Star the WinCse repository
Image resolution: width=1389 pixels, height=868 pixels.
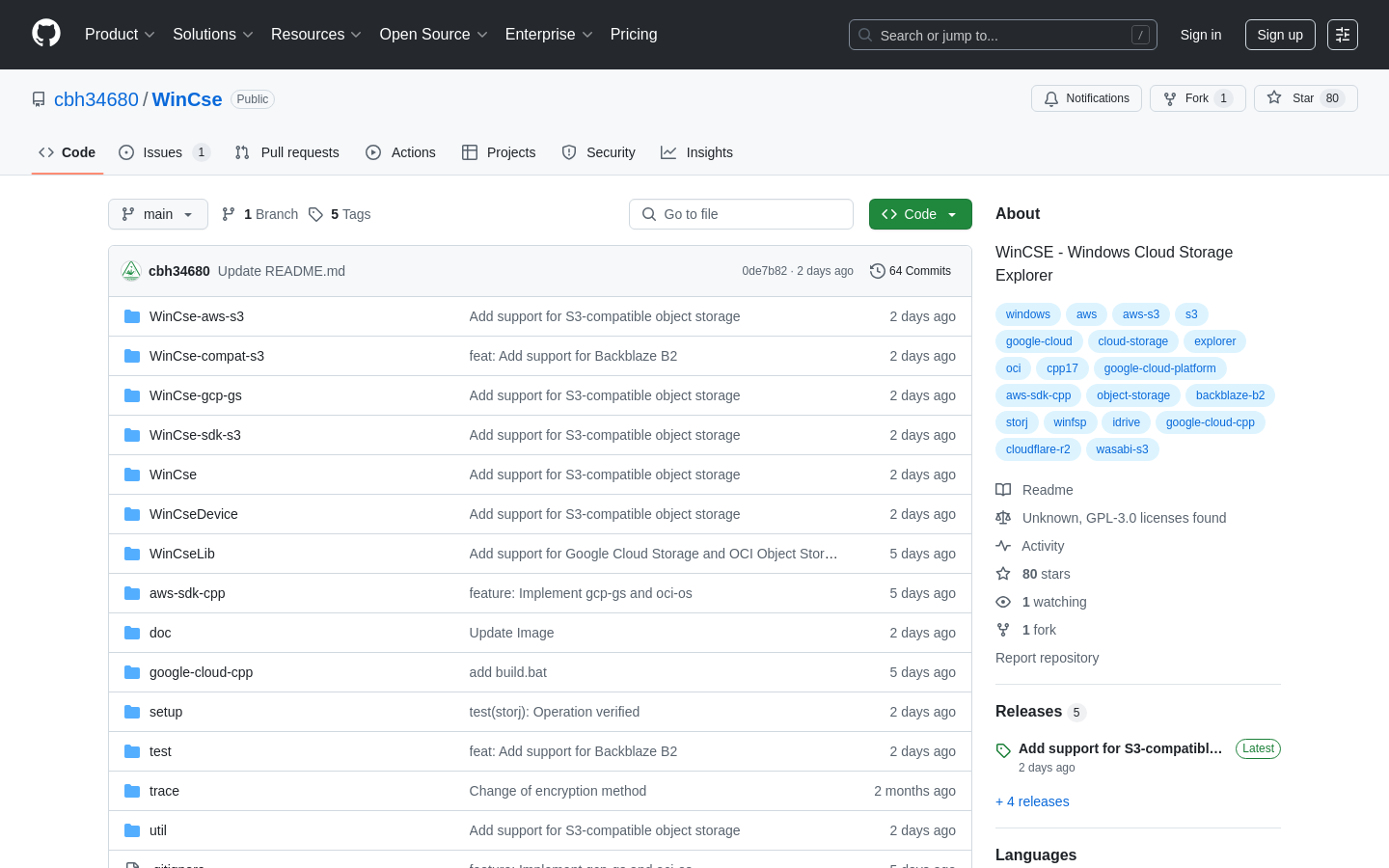(1305, 98)
